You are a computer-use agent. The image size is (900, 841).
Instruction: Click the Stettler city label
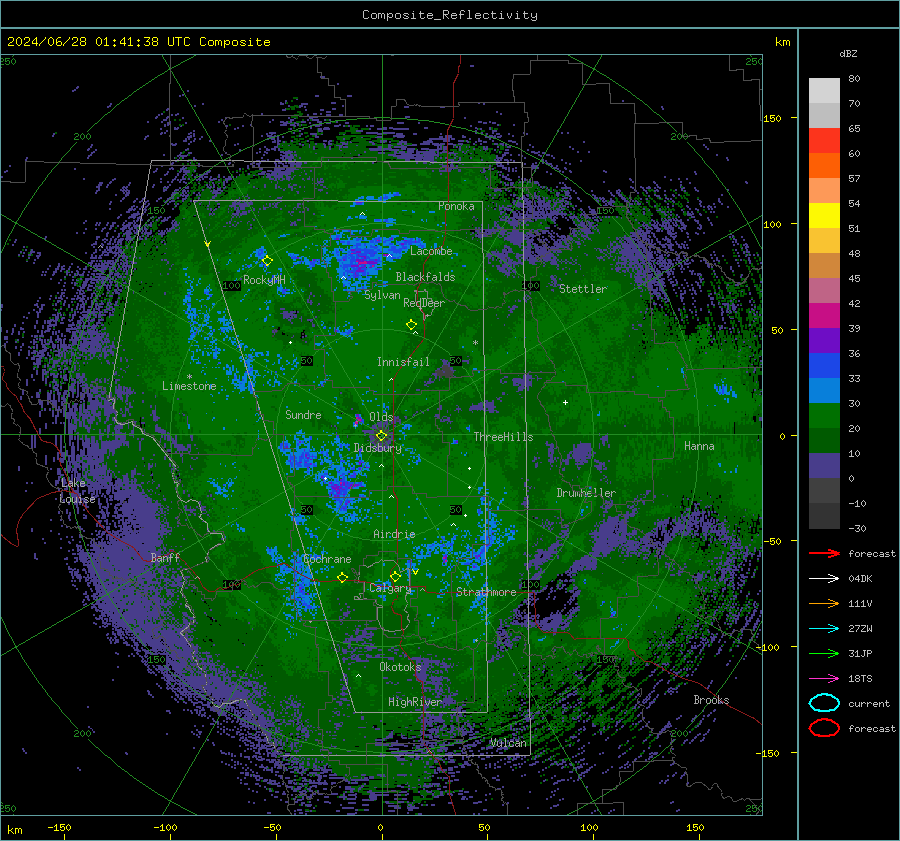(583, 289)
